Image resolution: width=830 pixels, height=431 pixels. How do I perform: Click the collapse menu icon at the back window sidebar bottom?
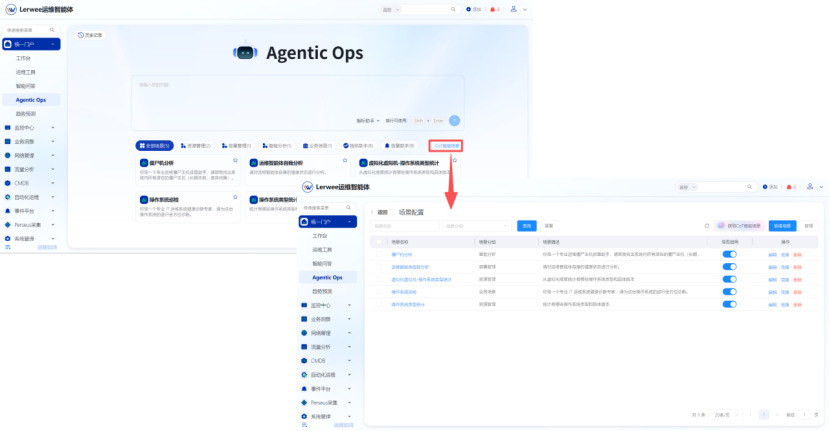pyautogui.click(x=7, y=247)
